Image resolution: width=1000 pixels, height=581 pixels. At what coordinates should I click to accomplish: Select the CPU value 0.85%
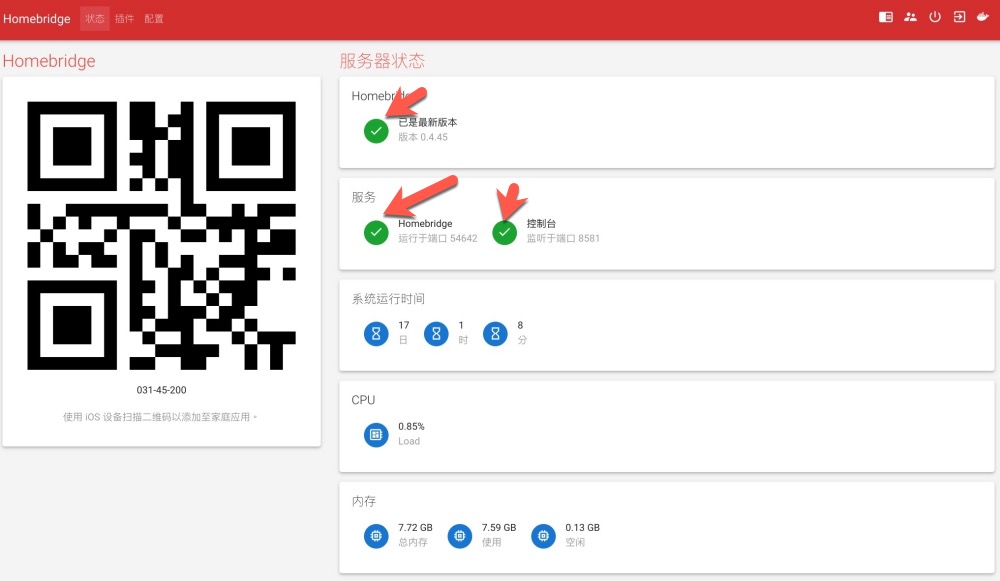pyautogui.click(x=411, y=427)
